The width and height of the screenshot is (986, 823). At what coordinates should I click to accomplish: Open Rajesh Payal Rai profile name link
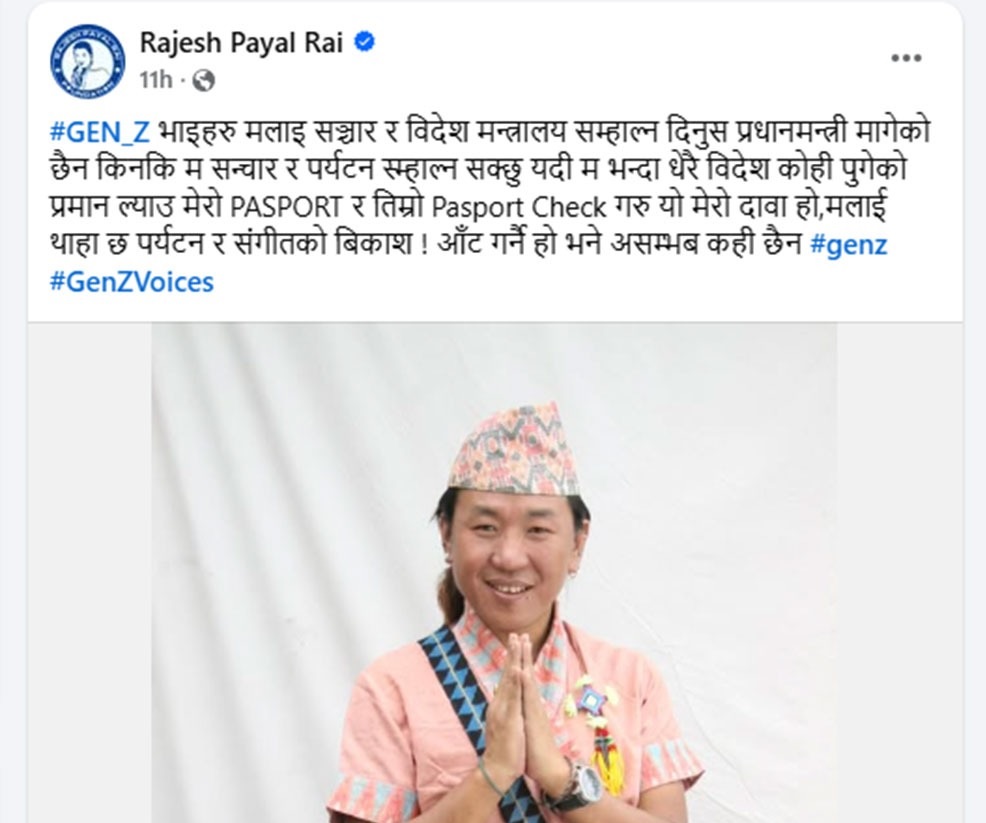(241, 43)
